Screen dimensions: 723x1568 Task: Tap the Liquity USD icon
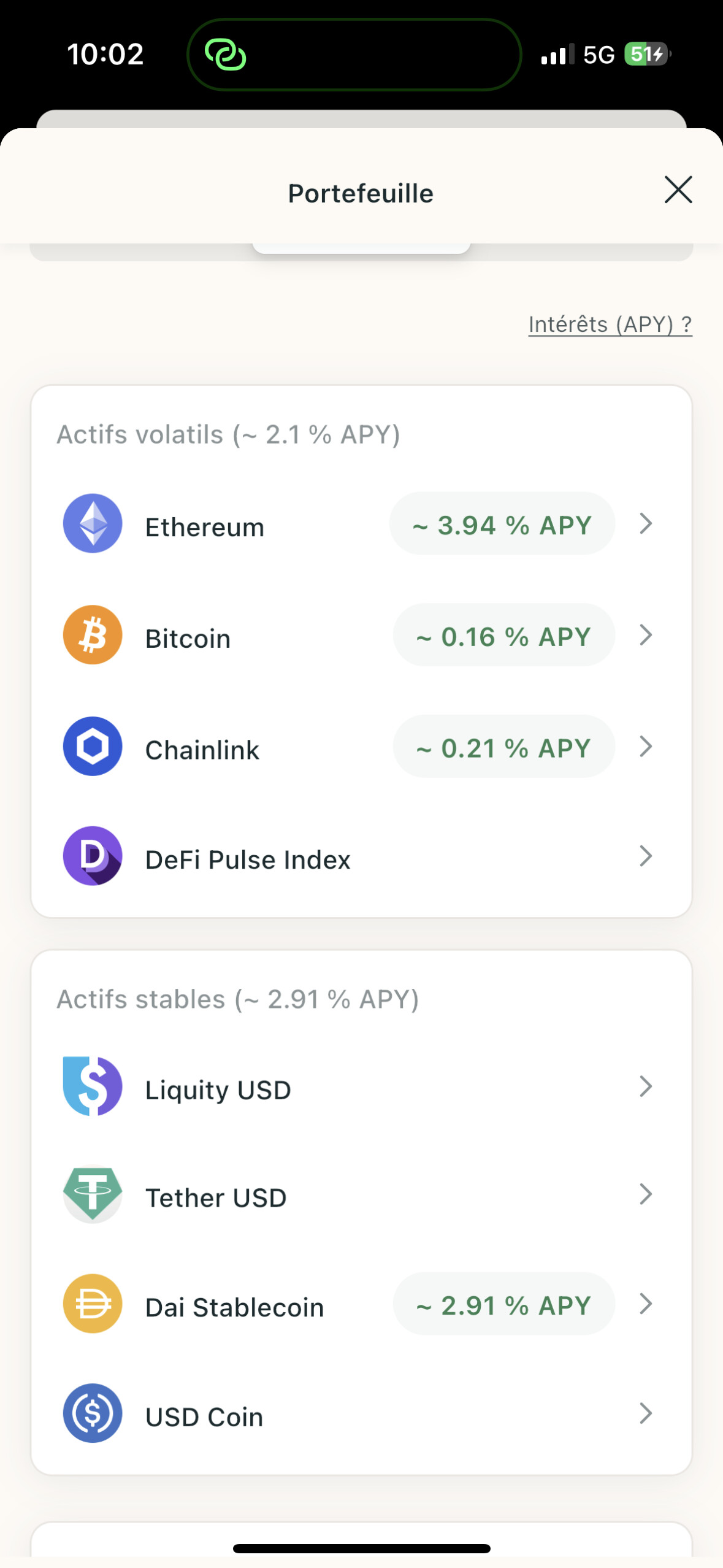click(93, 1086)
